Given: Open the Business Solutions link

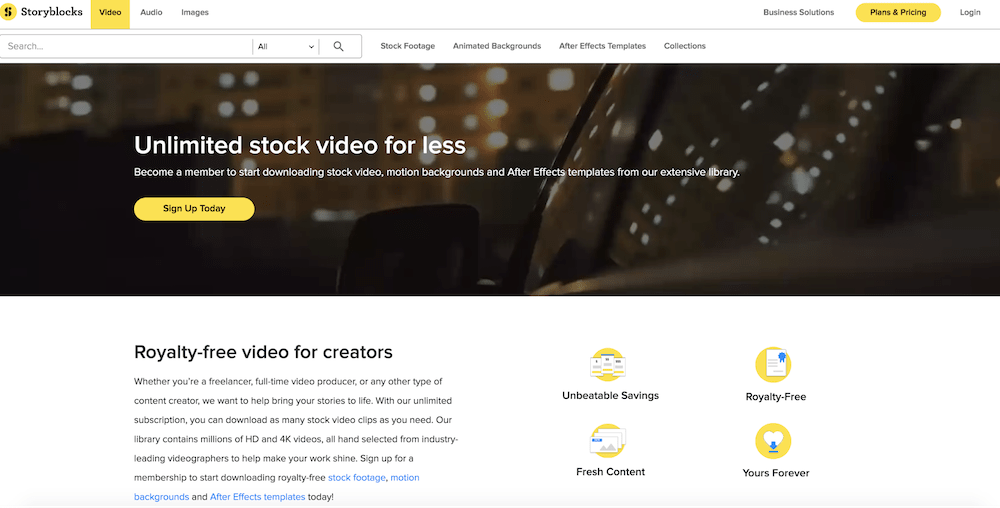Looking at the screenshot, I should point(798,13).
